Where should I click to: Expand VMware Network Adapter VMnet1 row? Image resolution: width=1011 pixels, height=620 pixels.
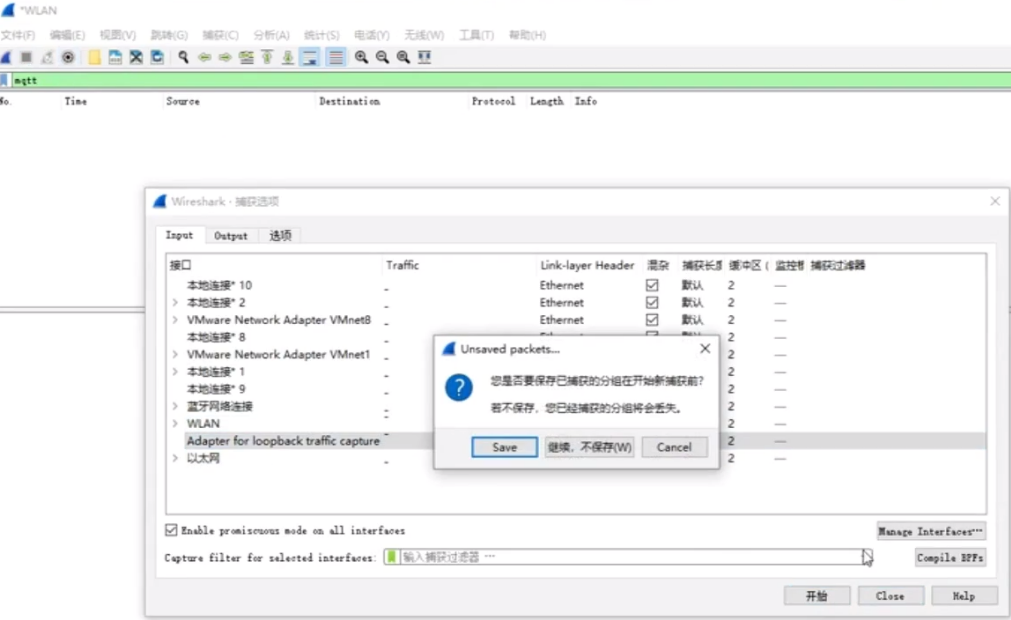(x=175, y=354)
